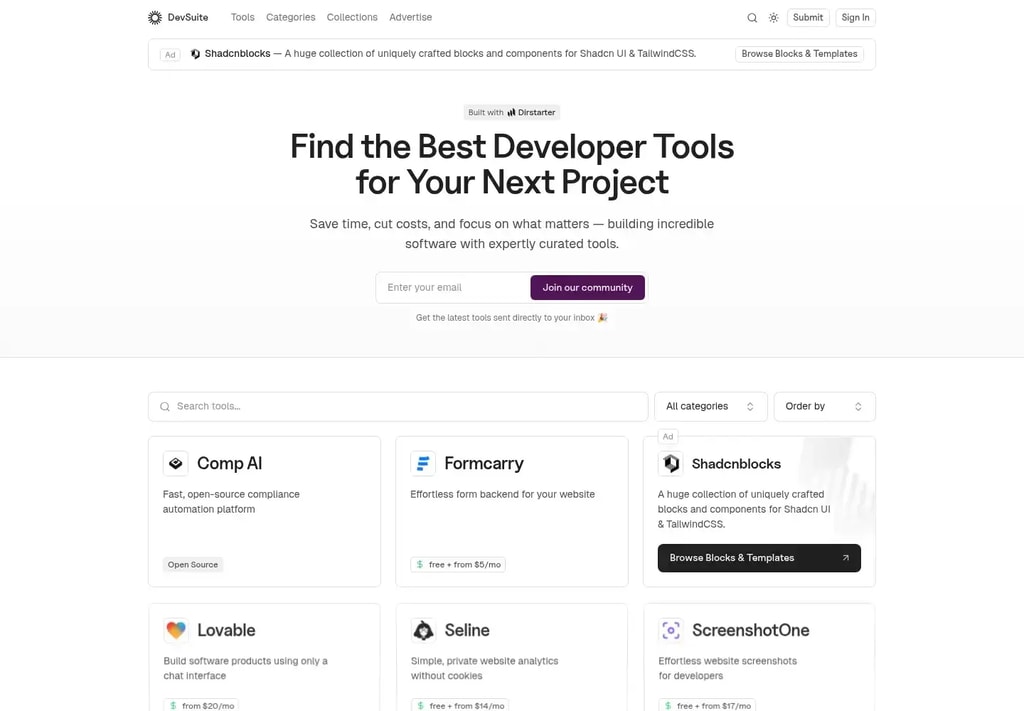Focus the Enter your email field
Viewport: 1024px width, 711px height.
pyautogui.click(x=453, y=287)
